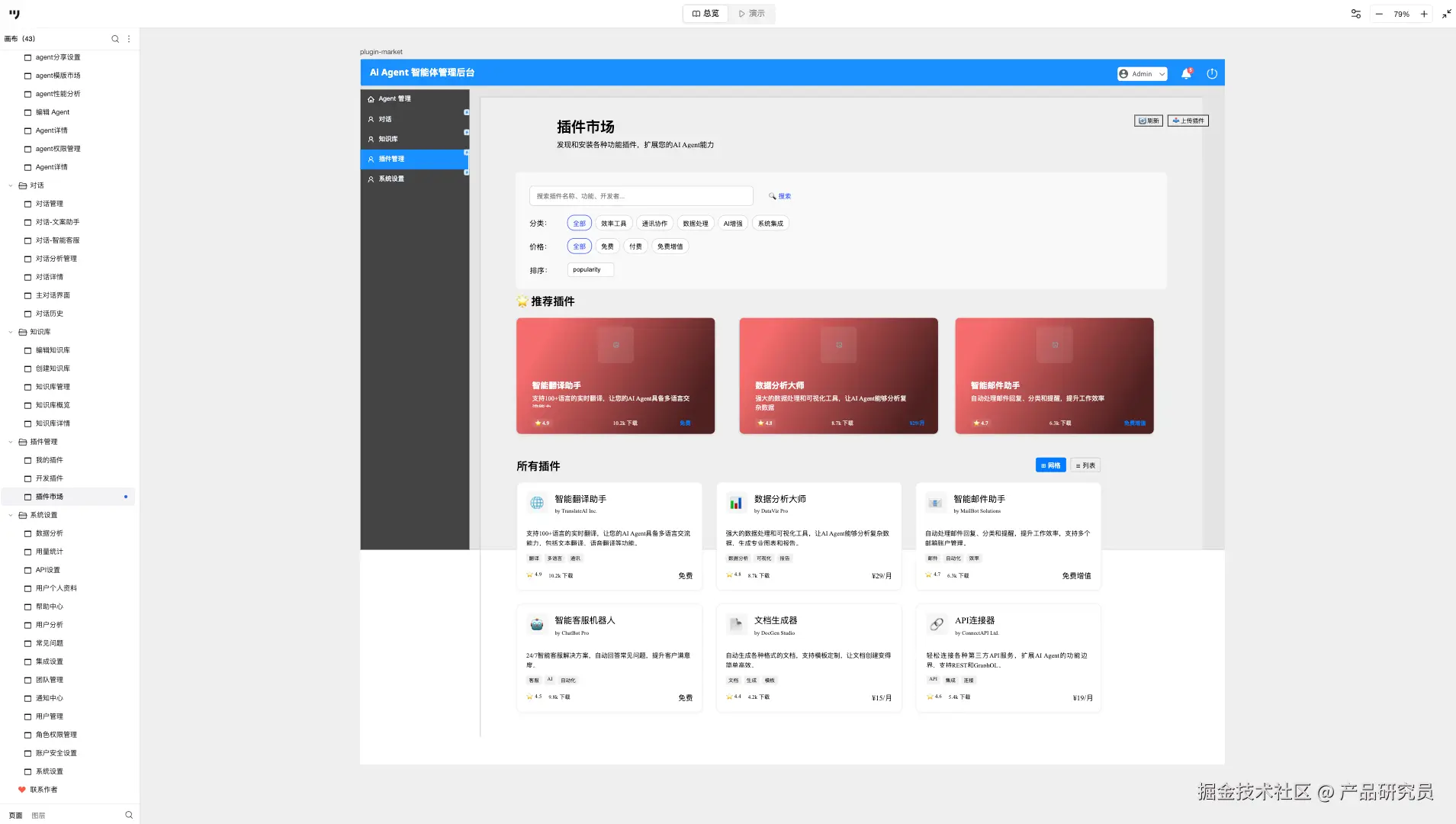Collapse fullscreen with the arrows icon
This screenshot has width=1456, height=824.
(1446, 14)
